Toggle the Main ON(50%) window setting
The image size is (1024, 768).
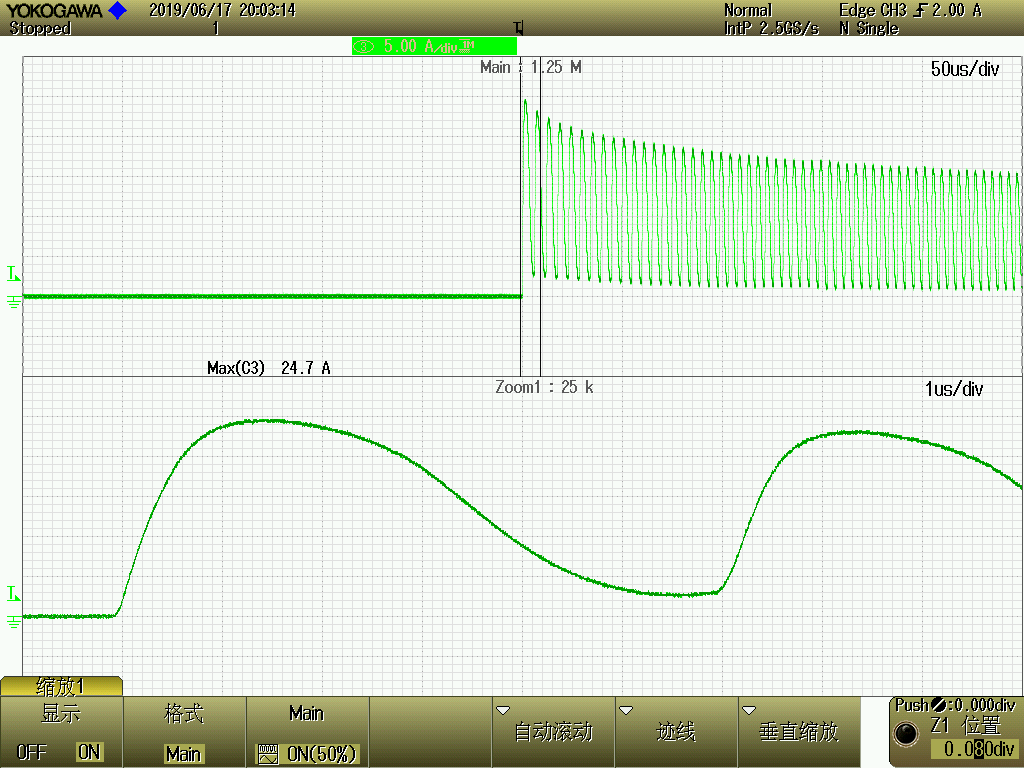click(x=307, y=754)
